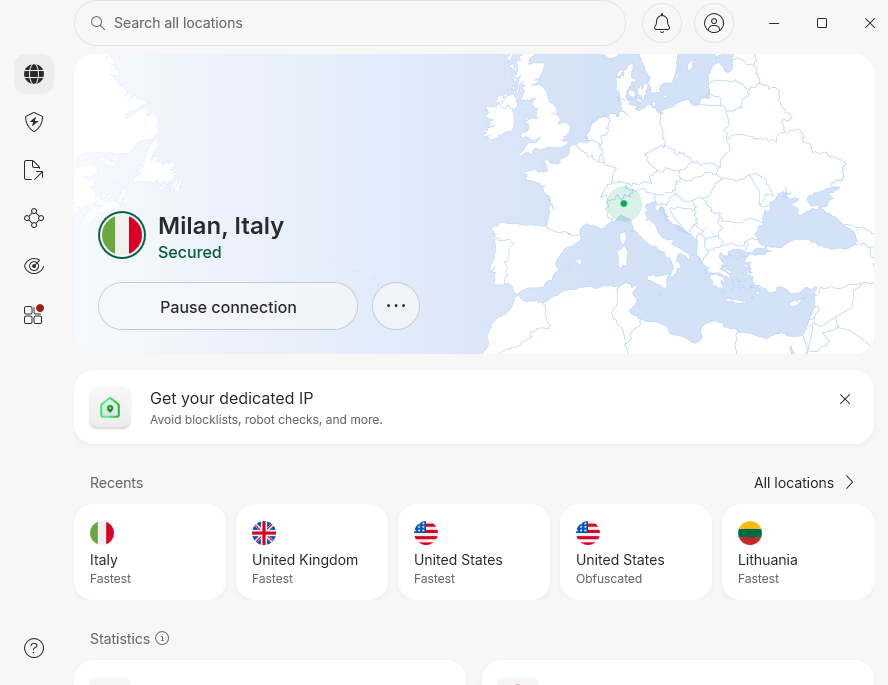Image resolution: width=888 pixels, height=685 pixels.
Task: Click the Recents section label
Action: click(116, 483)
